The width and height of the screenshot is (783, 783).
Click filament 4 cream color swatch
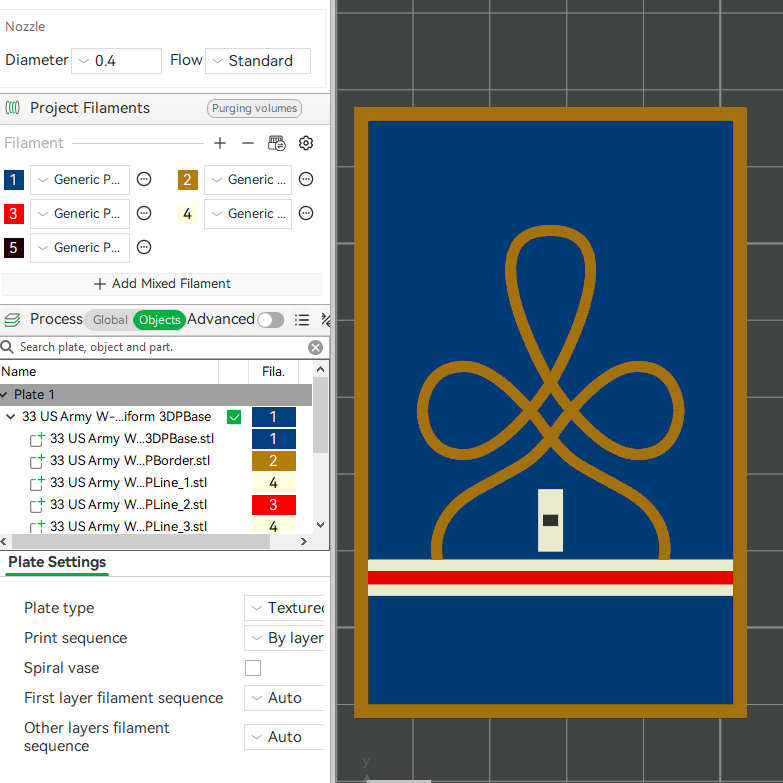[x=187, y=214]
